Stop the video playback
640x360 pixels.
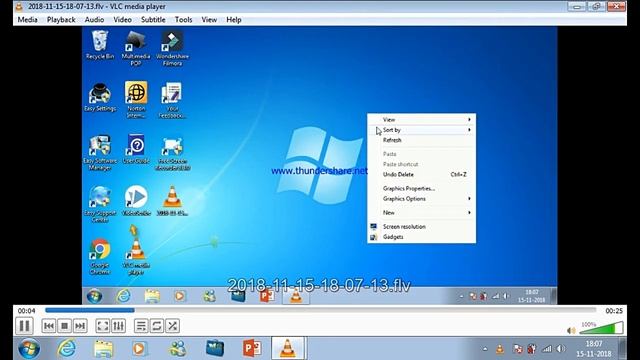click(x=64, y=326)
